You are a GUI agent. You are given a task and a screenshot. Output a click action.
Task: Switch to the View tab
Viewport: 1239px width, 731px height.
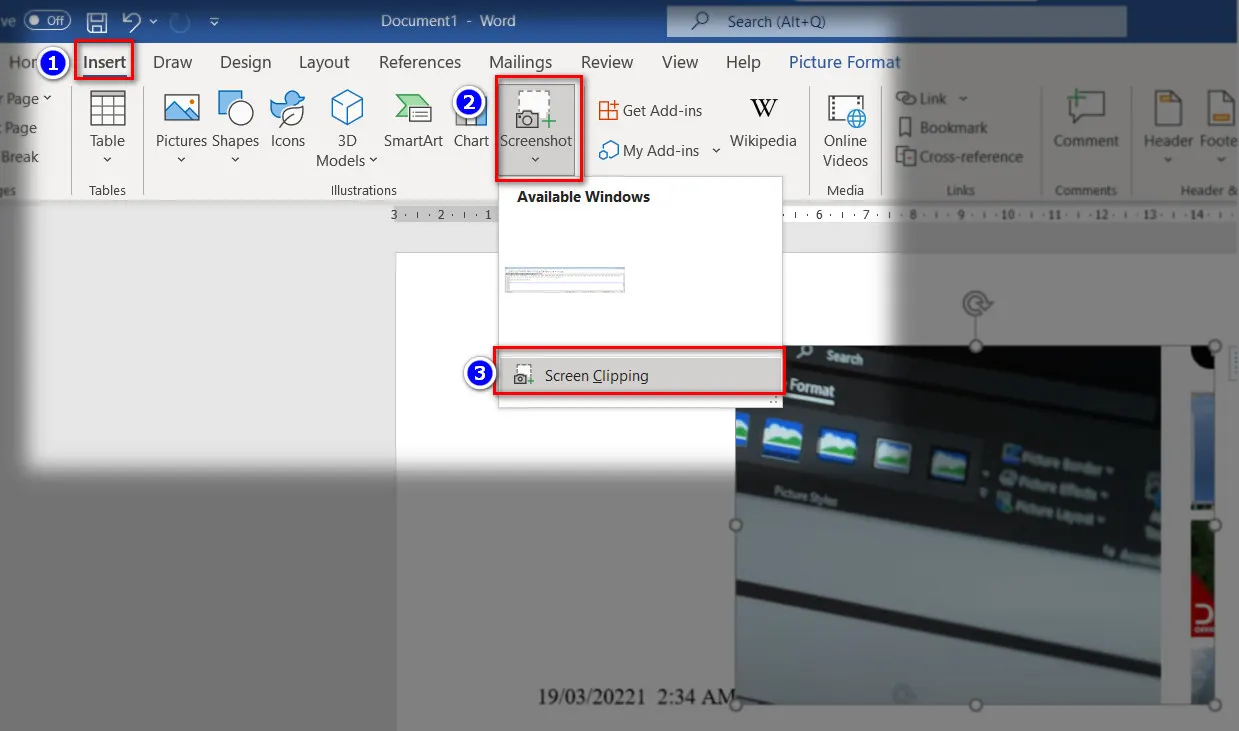pos(680,62)
